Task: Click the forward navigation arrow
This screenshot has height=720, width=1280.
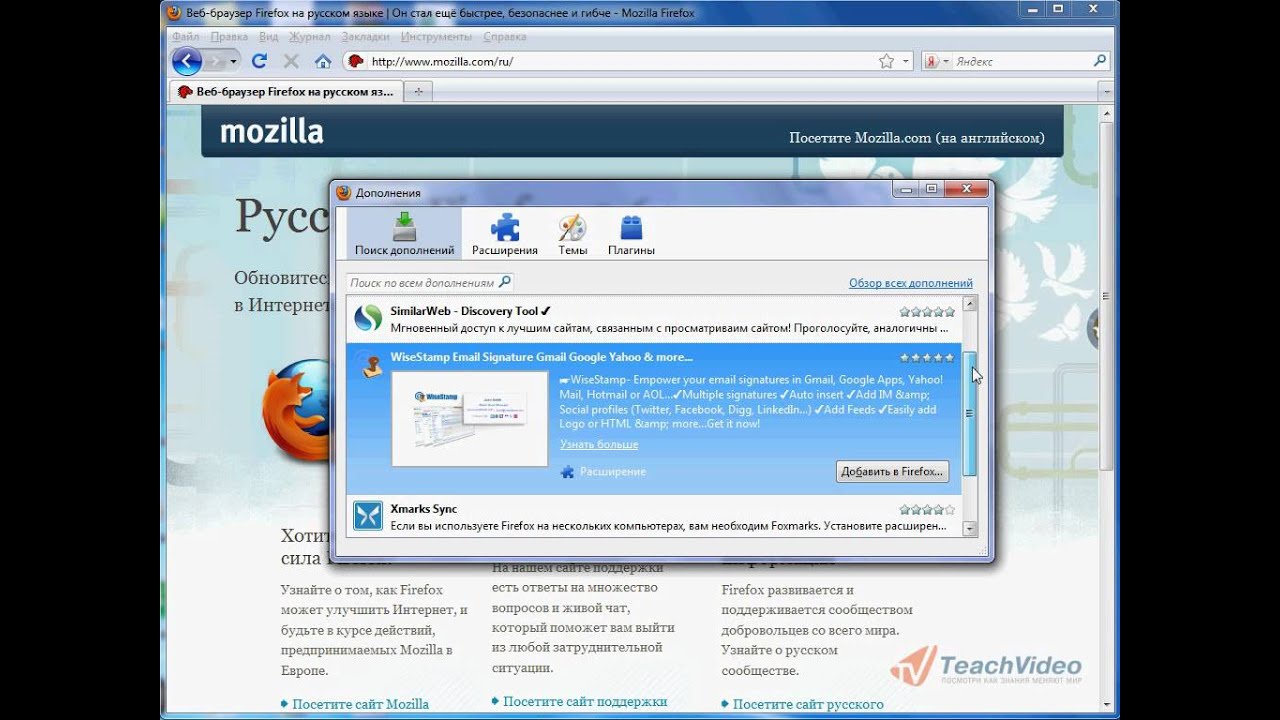Action: tap(216, 61)
